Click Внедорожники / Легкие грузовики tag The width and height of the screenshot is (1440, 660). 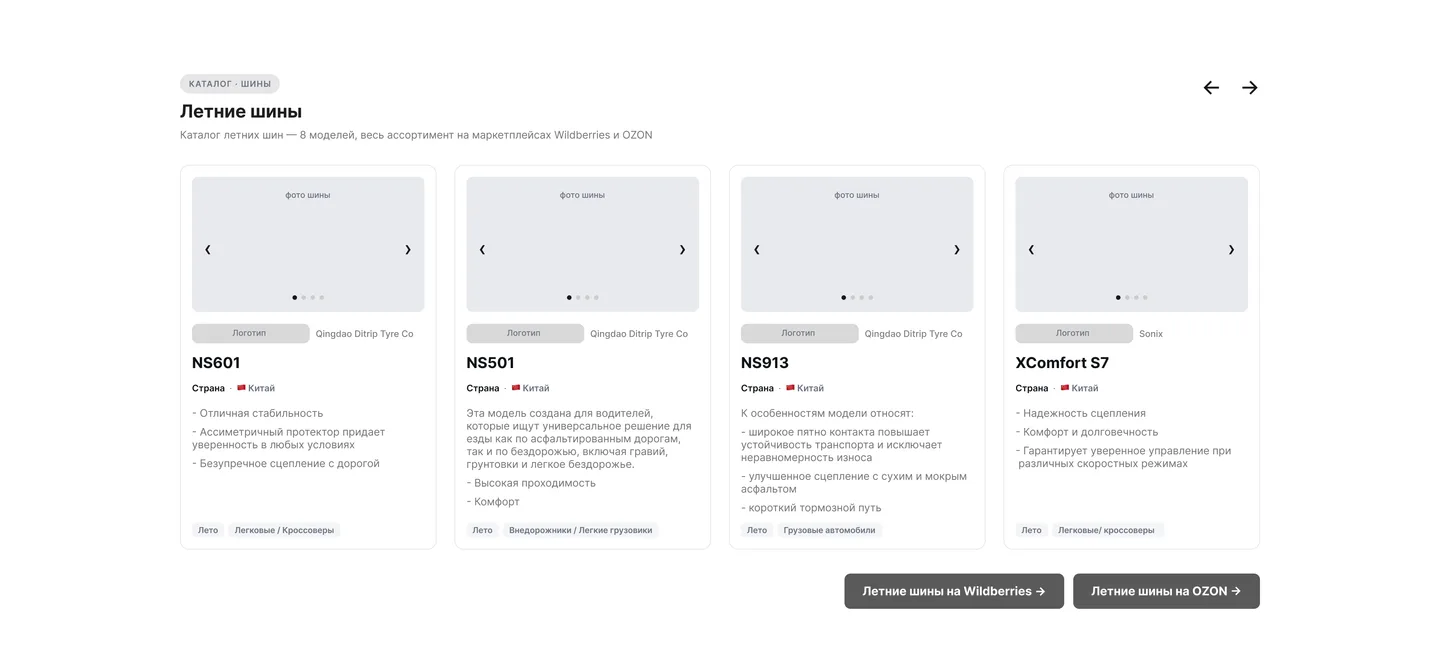[x=580, y=530]
